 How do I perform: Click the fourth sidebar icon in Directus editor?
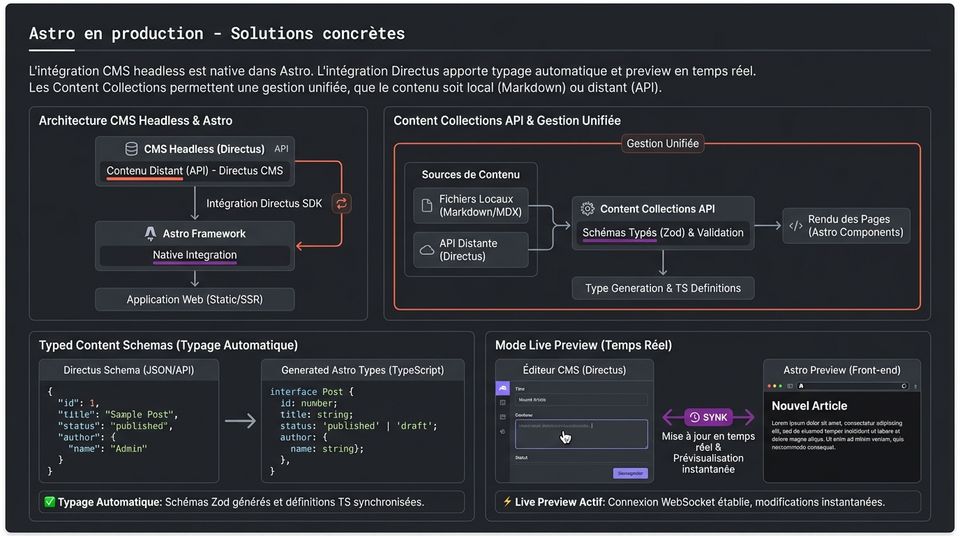pos(503,431)
